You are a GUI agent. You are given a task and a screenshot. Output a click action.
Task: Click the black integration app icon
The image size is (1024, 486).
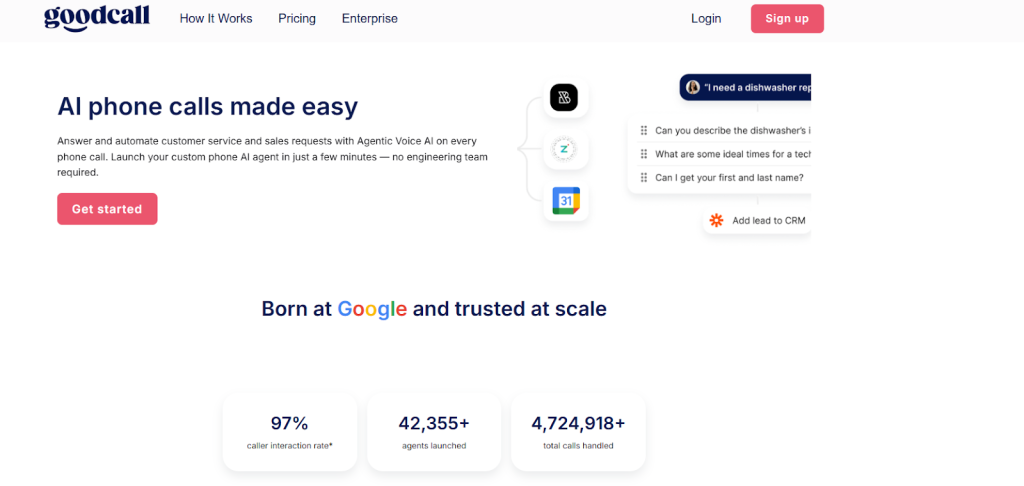click(565, 98)
